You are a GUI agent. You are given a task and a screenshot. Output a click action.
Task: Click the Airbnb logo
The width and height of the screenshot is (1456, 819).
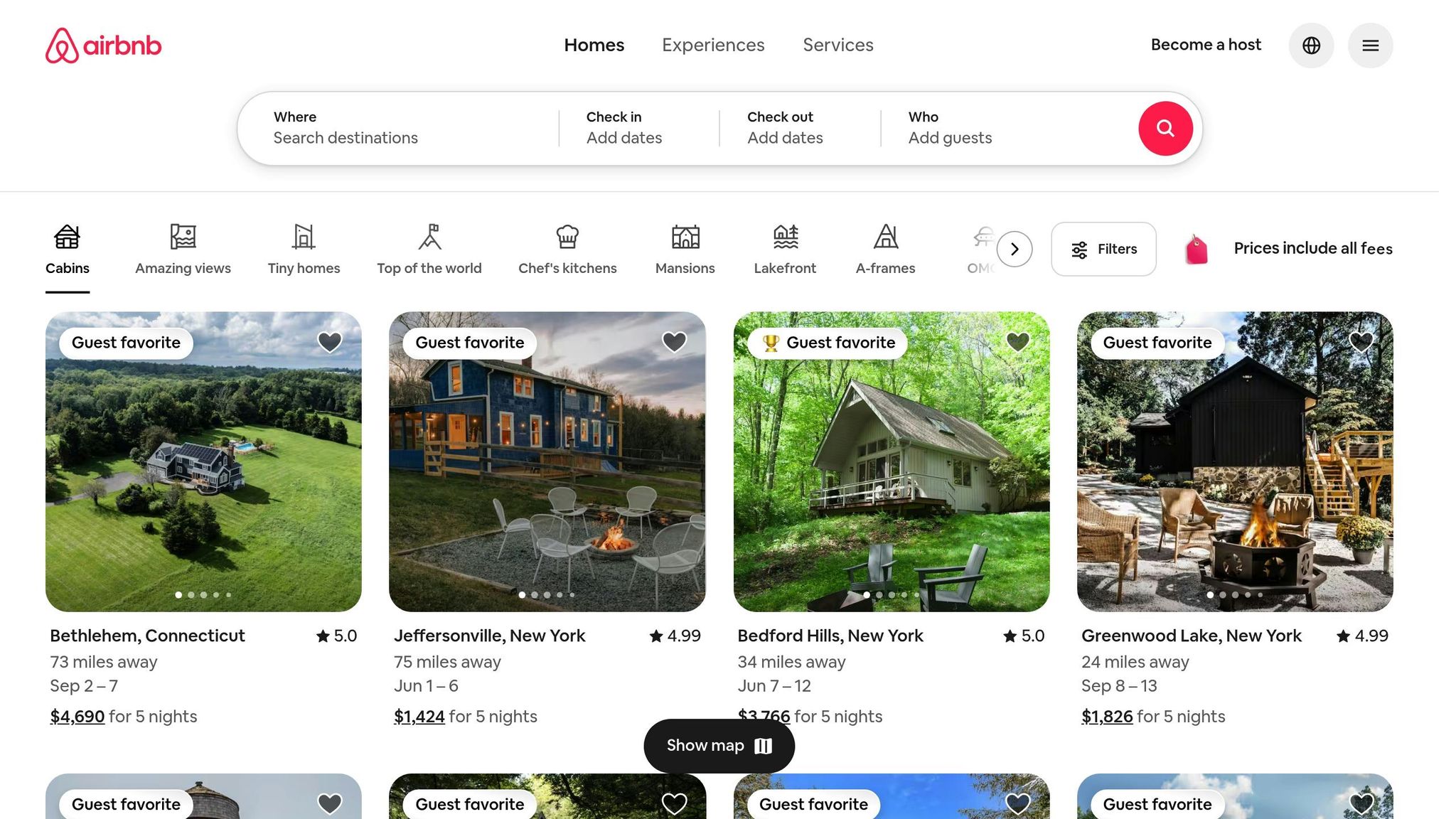(x=104, y=45)
